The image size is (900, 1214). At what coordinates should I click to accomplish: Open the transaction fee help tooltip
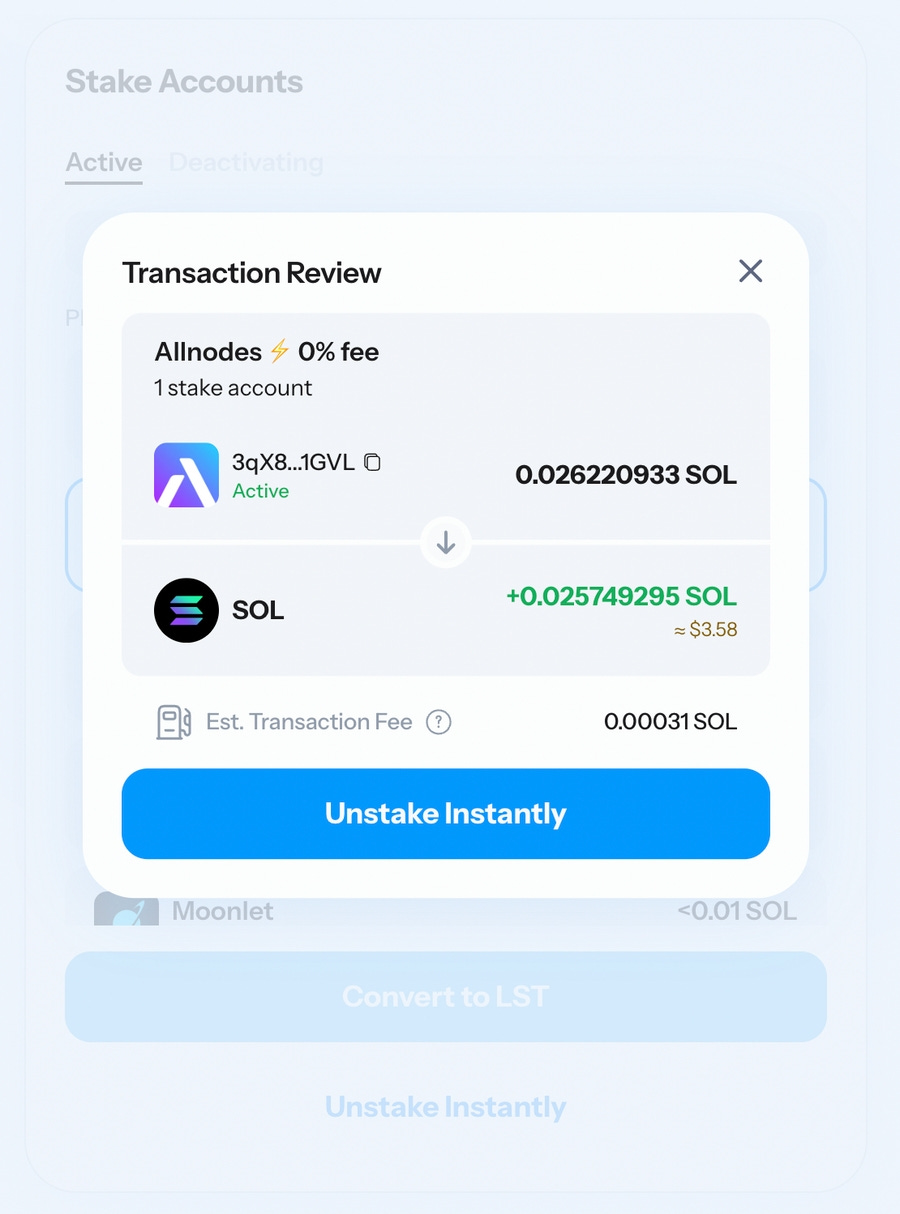point(438,722)
